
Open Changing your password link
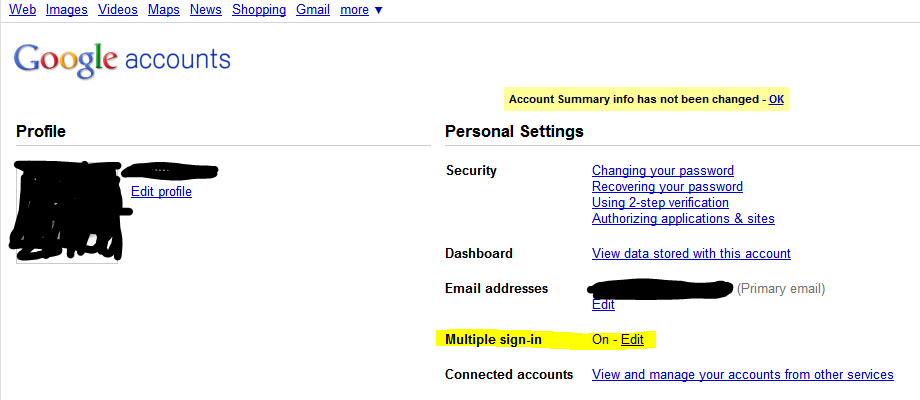coord(662,171)
